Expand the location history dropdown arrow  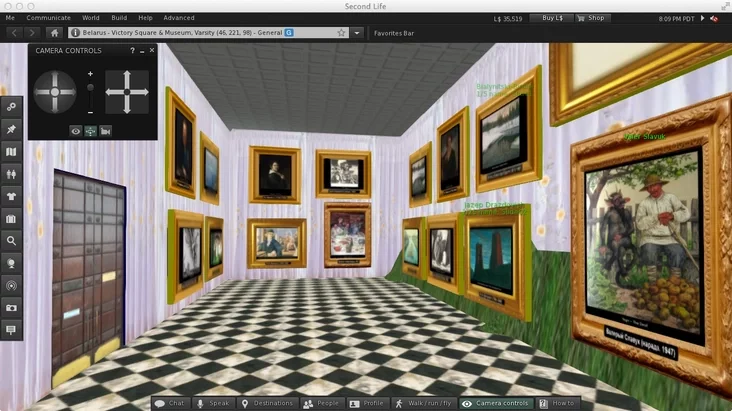point(357,33)
